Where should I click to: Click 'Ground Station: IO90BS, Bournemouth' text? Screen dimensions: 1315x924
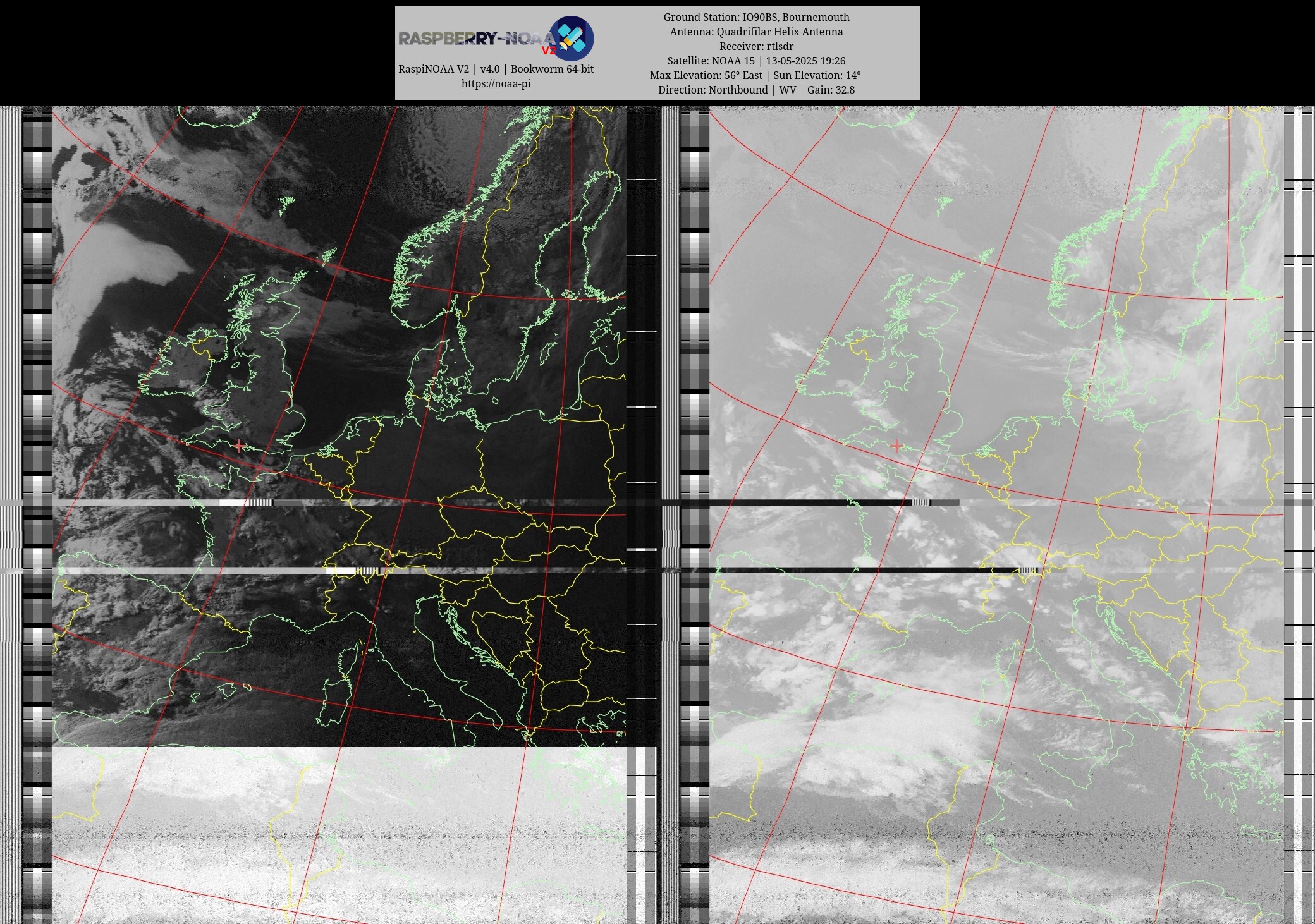756,17
